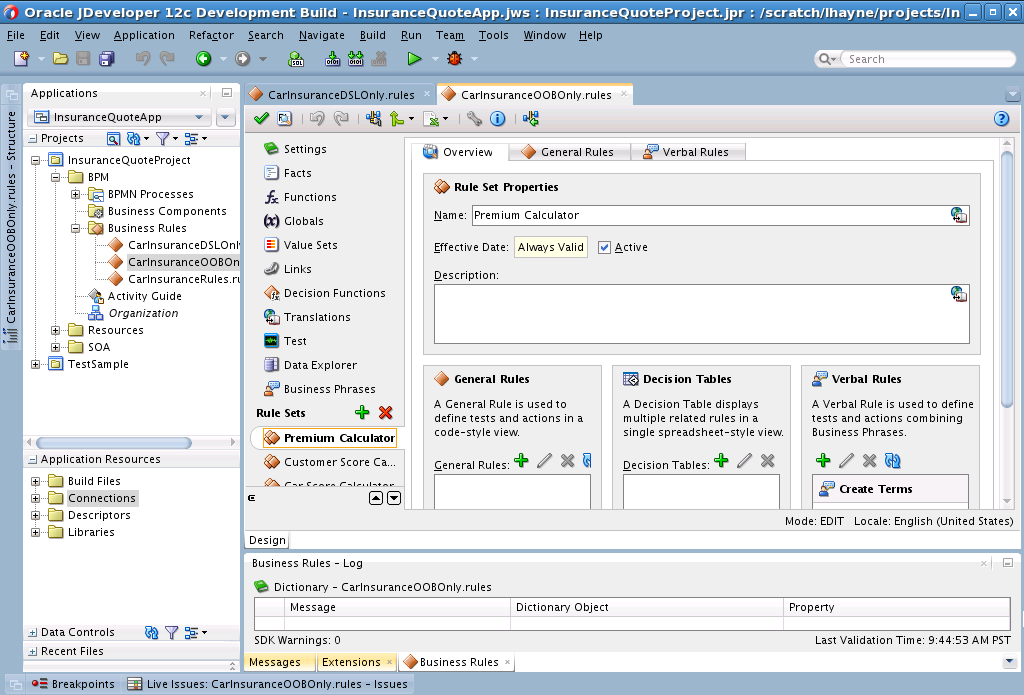The height and width of the screenshot is (695, 1024).
Task: Click the red Debug bug icon
Action: 455,59
